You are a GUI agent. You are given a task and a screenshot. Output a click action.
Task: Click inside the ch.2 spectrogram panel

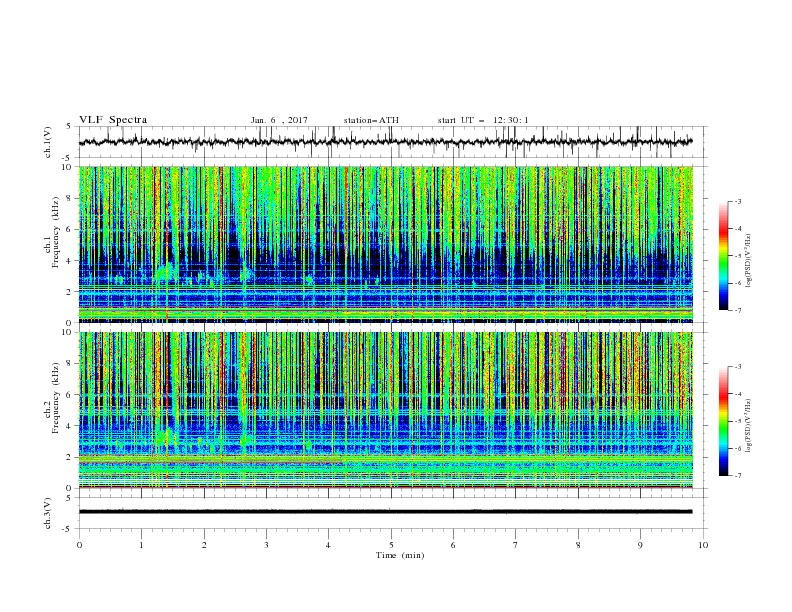pyautogui.click(x=386, y=410)
